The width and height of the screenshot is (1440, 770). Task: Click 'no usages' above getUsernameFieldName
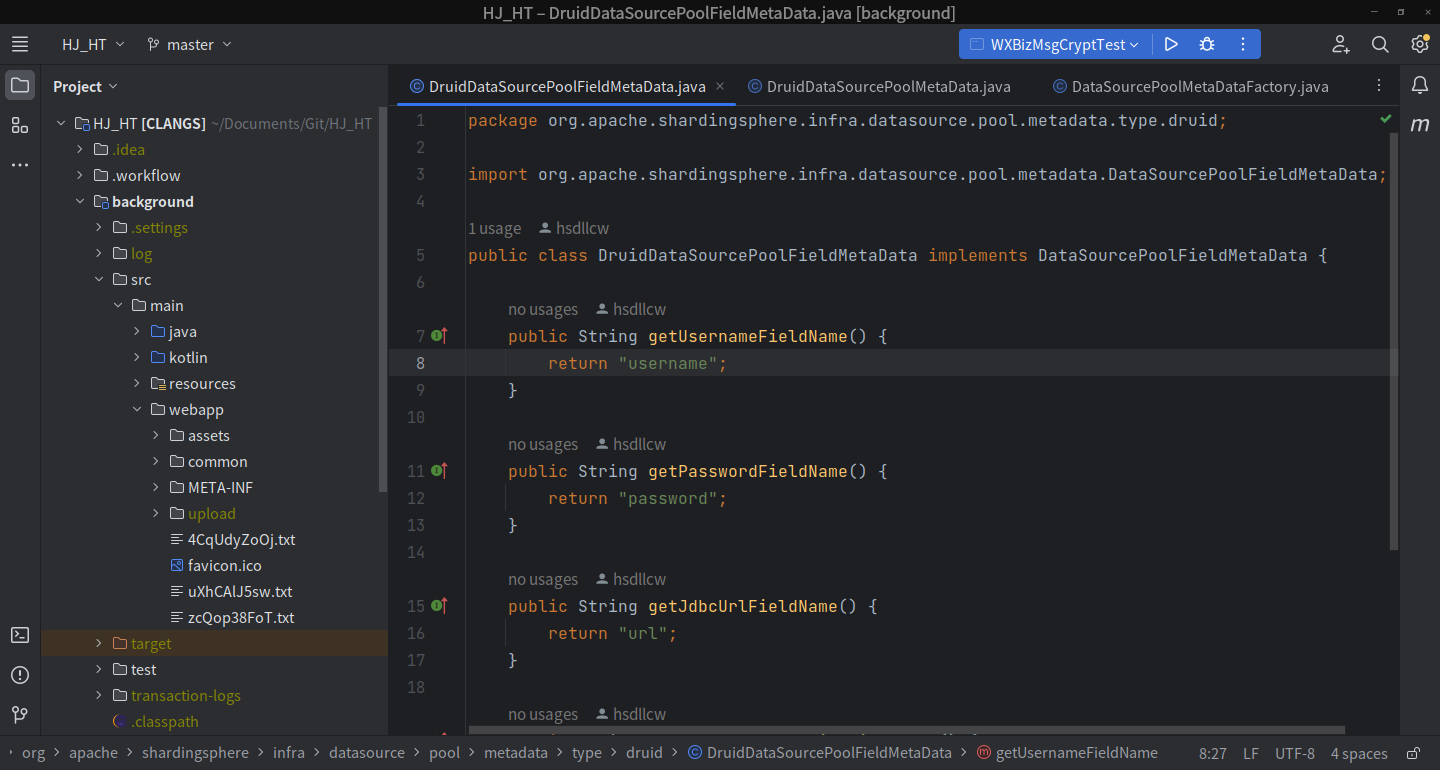(x=543, y=309)
